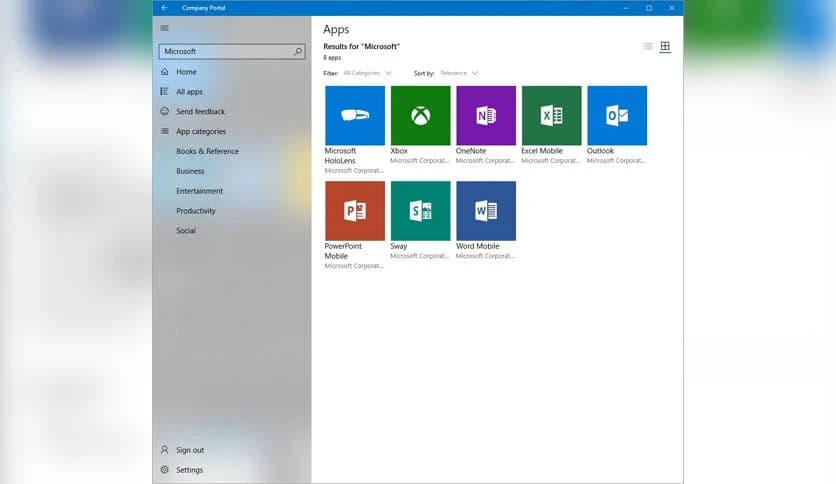Image resolution: width=836 pixels, height=484 pixels.
Task: Open the OneNote app tile
Action: point(486,115)
